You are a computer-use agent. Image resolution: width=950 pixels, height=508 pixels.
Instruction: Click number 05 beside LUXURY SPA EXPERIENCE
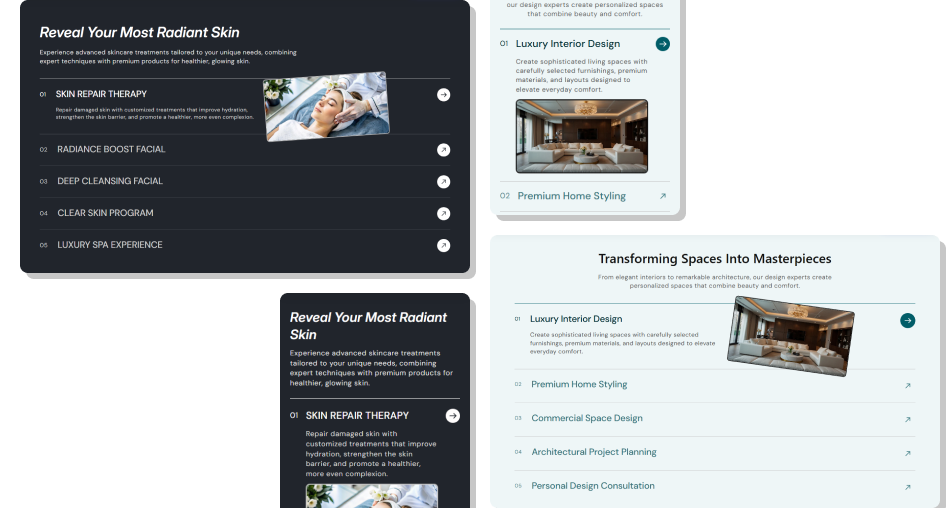(x=44, y=245)
